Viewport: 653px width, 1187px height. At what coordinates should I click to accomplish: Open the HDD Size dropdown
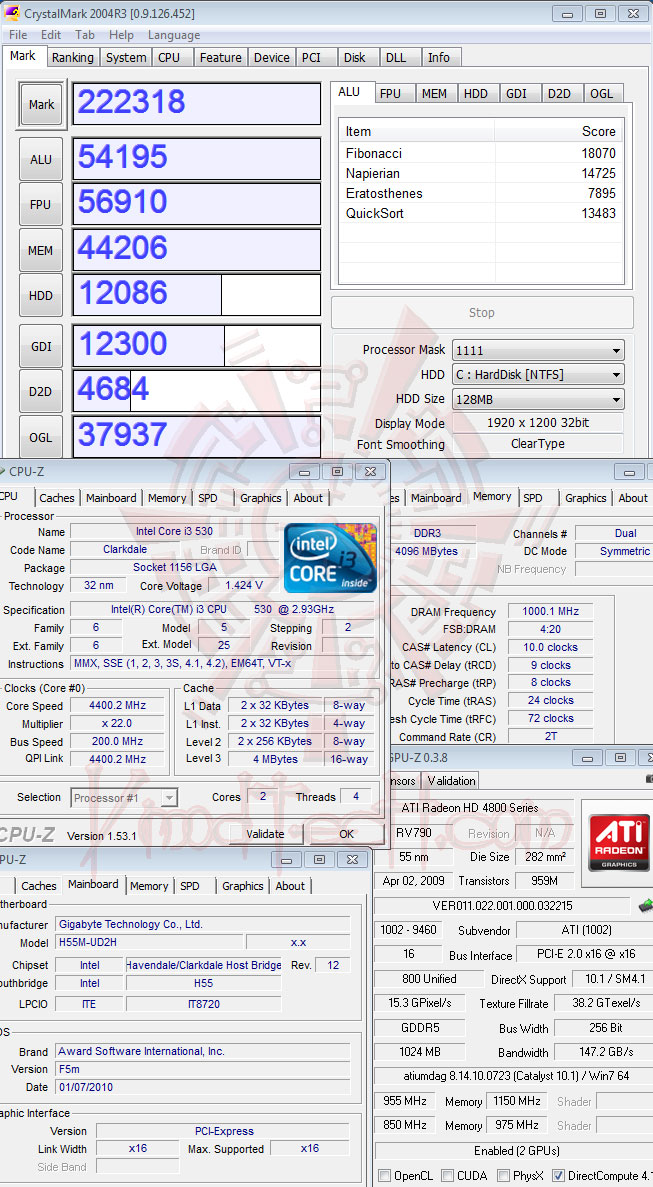pyautogui.click(x=537, y=399)
